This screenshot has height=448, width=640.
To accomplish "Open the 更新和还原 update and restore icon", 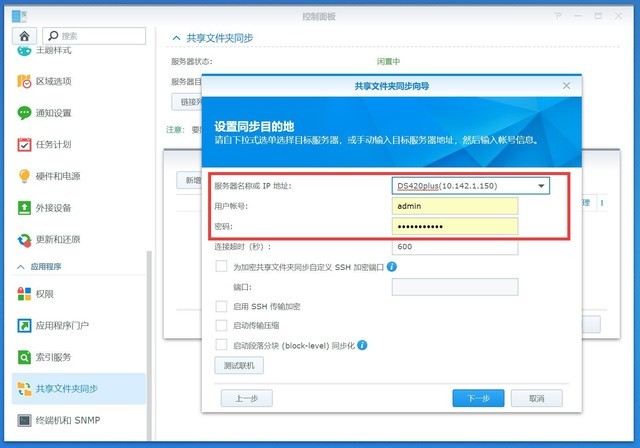I will click(24, 240).
